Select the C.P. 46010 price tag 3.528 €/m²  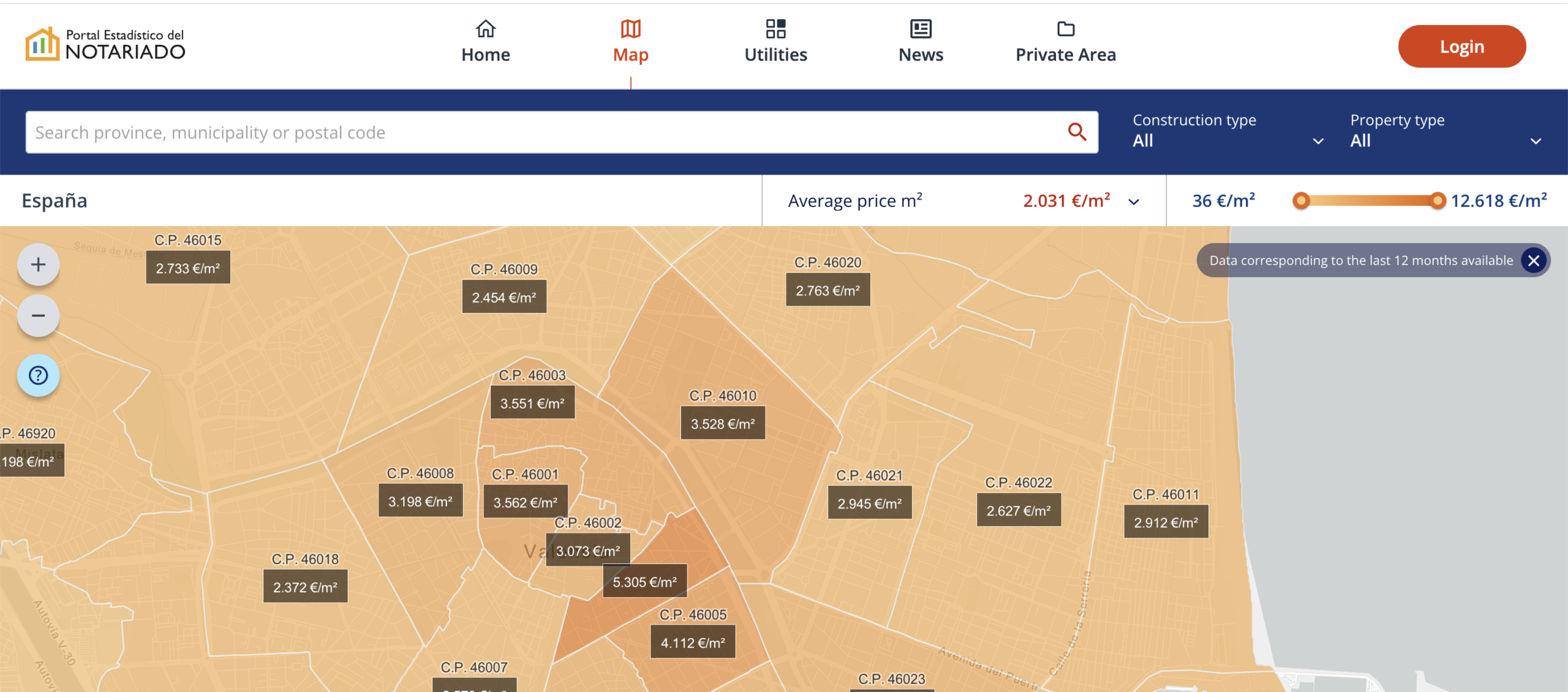pos(723,423)
